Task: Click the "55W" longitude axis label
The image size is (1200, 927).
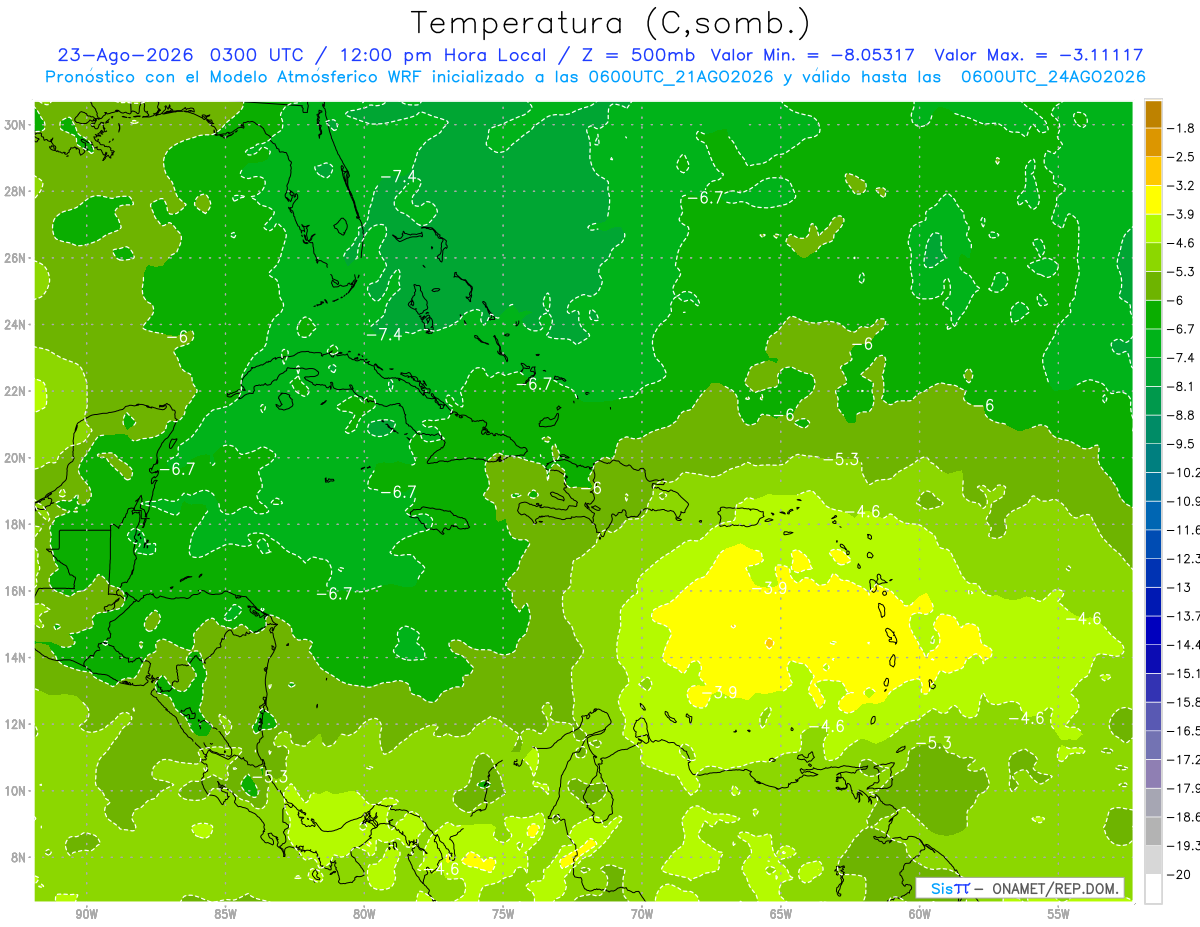Action: 1059,914
